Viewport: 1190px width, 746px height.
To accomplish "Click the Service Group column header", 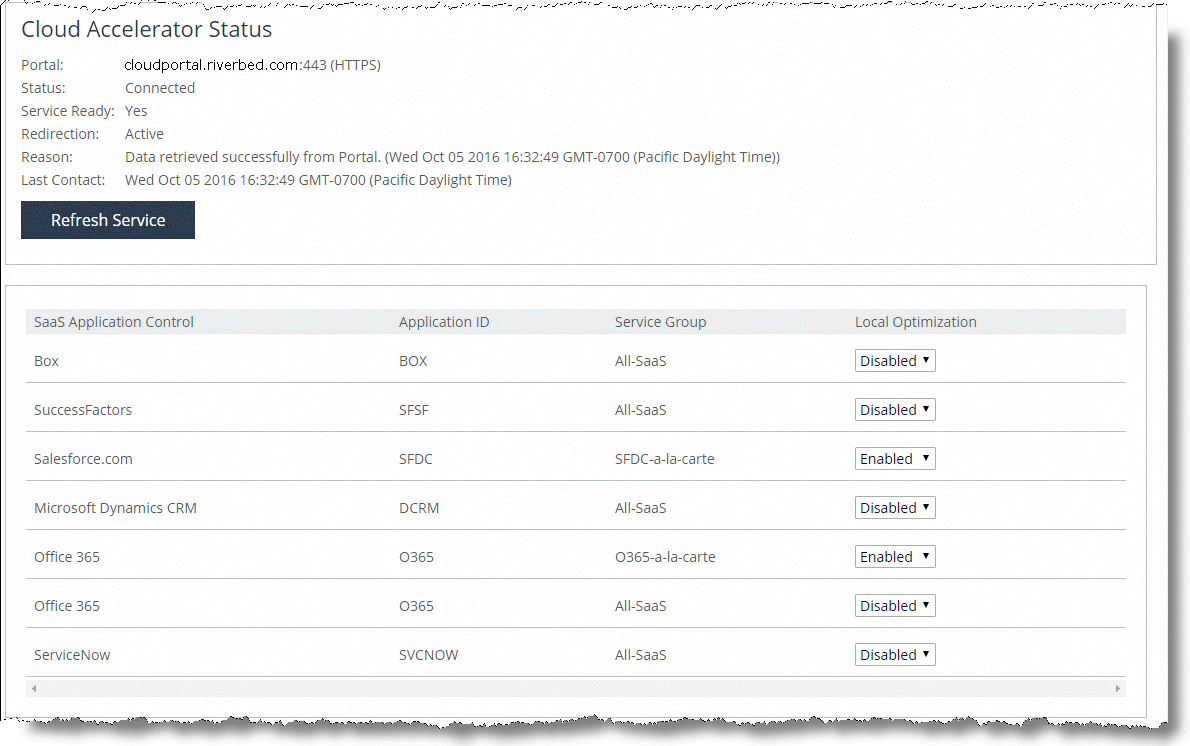I will (x=660, y=322).
